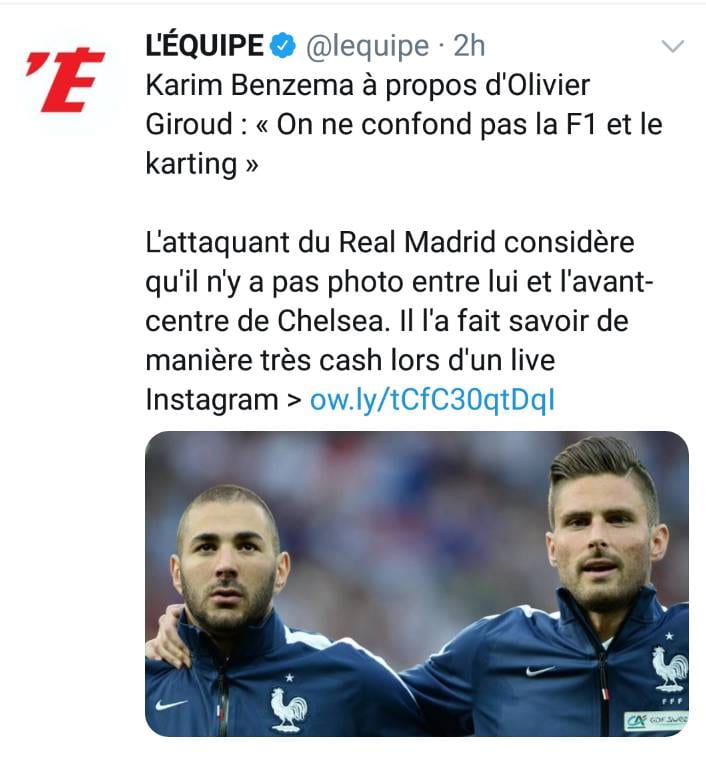Click rooster emblem on left jacket
706x759 pixels.
[288, 709]
